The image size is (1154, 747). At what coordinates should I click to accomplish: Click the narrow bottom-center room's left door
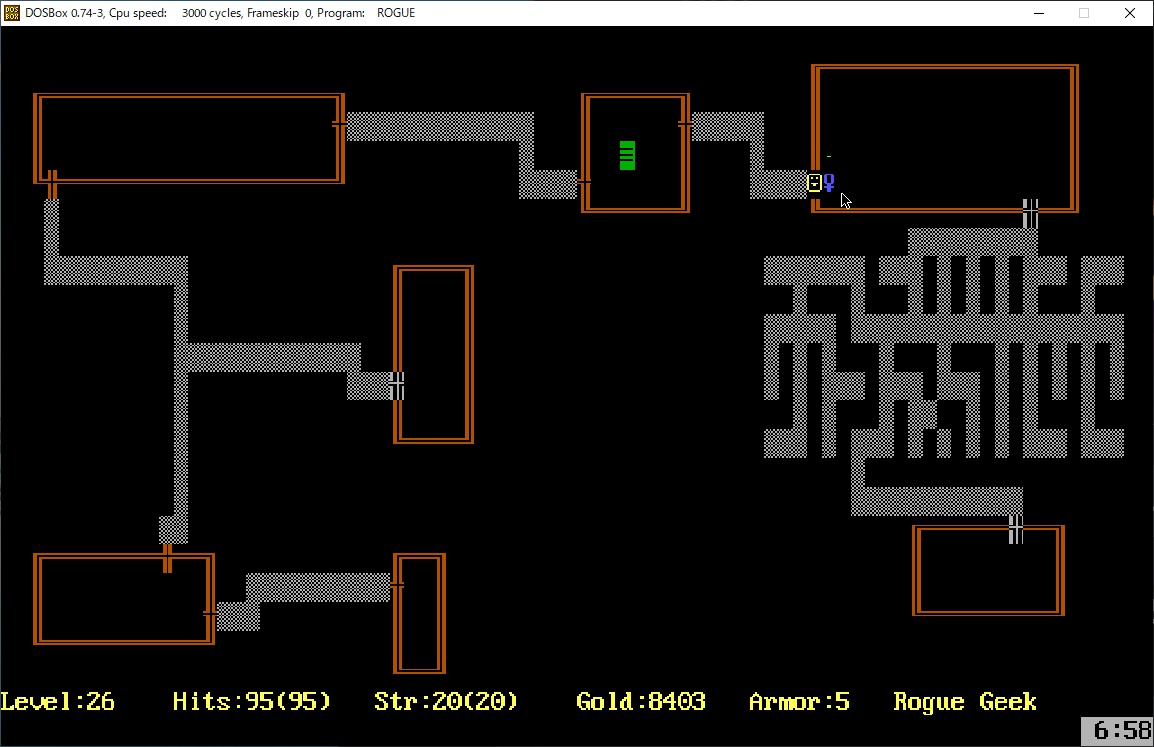click(397, 584)
